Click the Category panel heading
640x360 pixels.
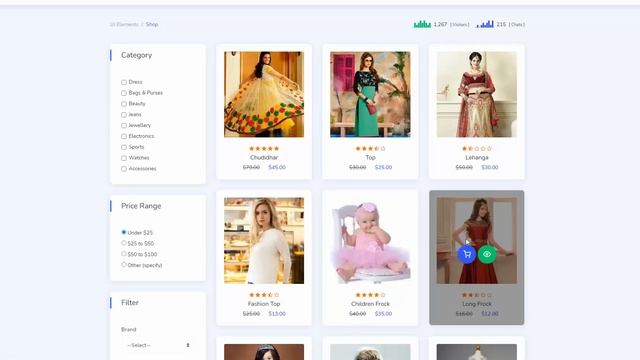pos(136,55)
